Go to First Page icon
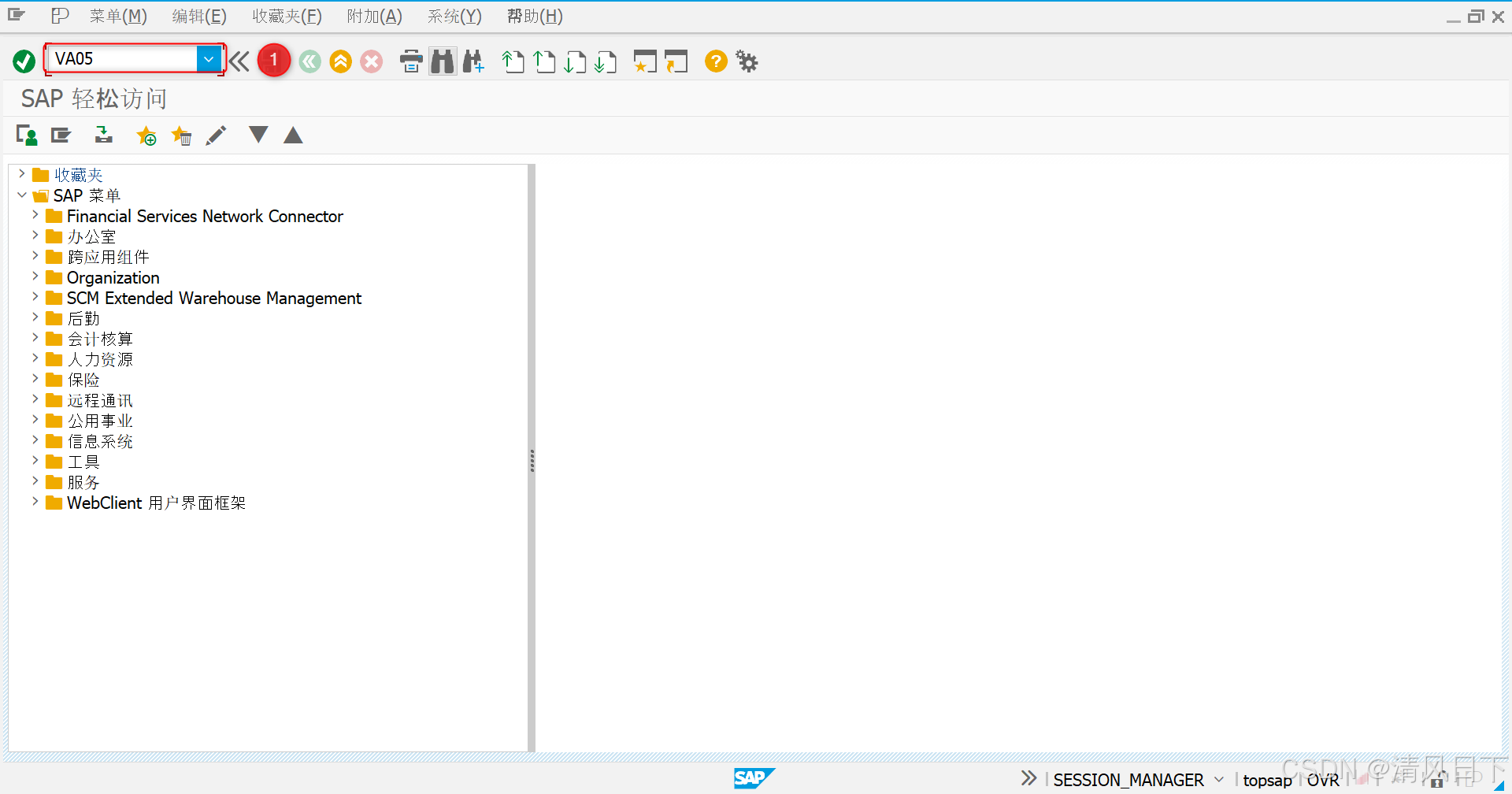This screenshot has height=794, width=1512. tap(513, 61)
